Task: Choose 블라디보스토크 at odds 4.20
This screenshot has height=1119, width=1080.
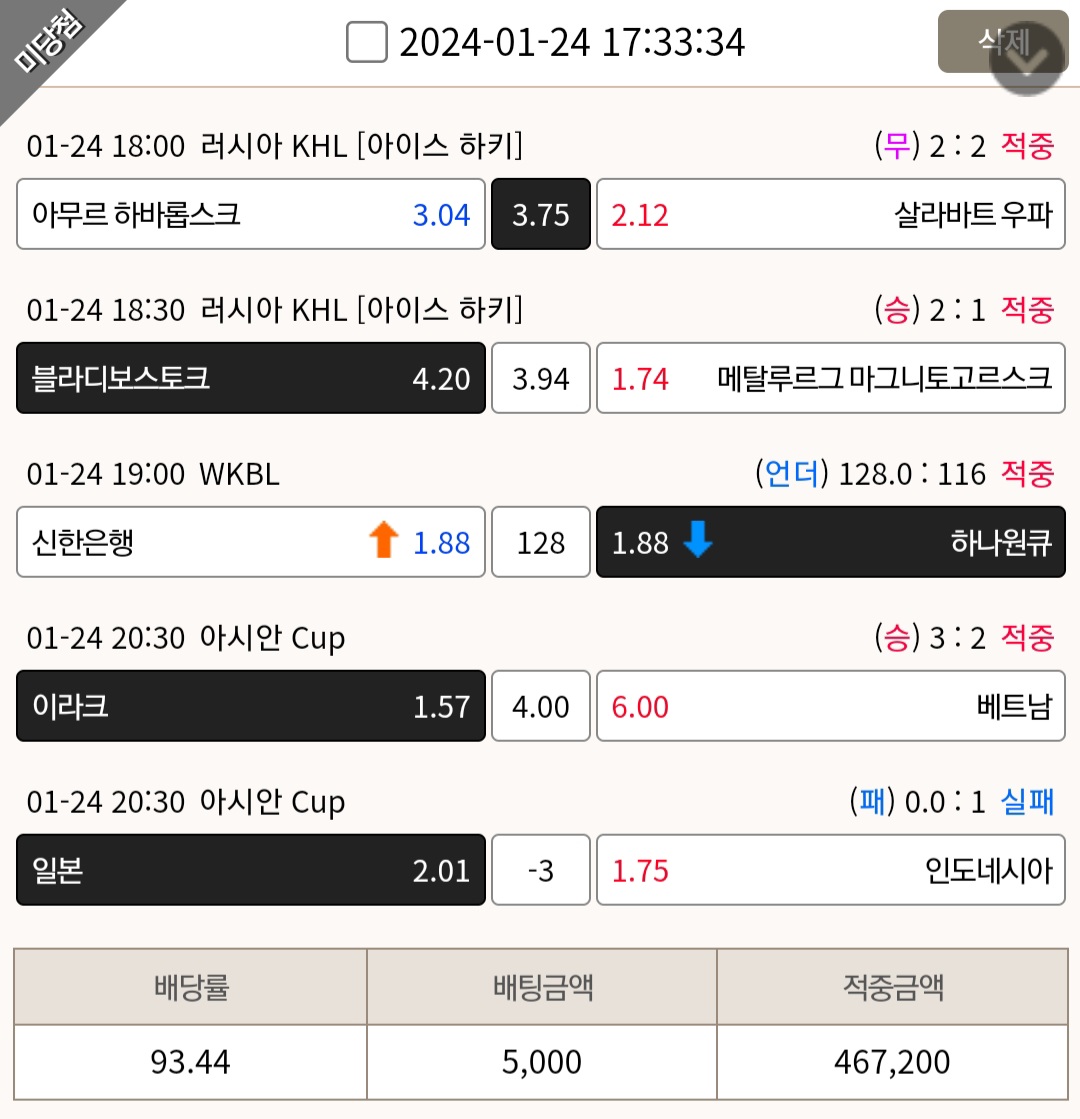Action: [251, 378]
